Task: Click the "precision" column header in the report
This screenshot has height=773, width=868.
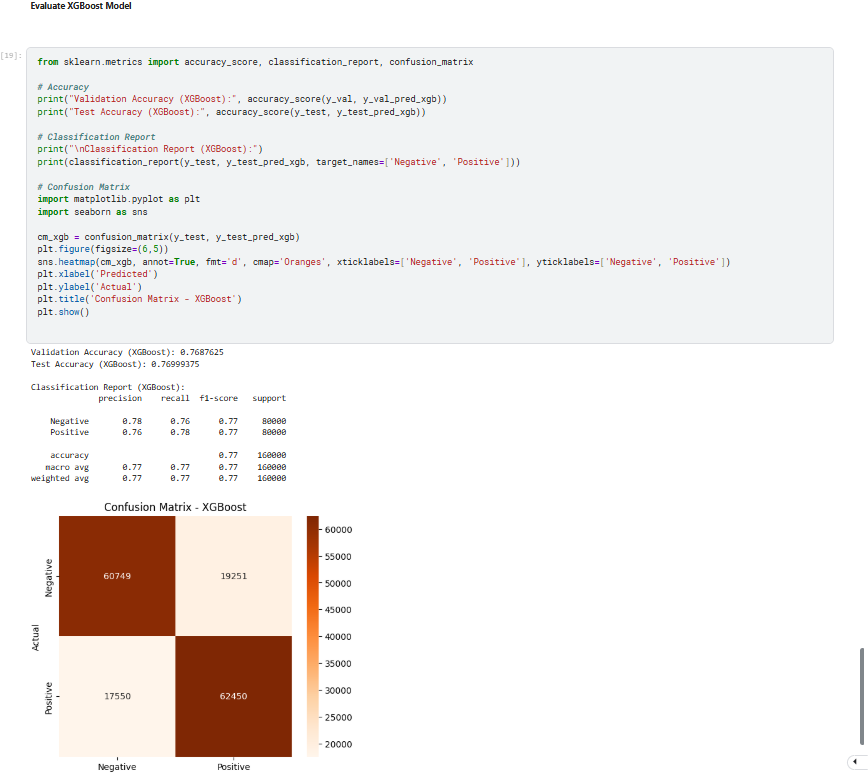Action: [x=120, y=398]
